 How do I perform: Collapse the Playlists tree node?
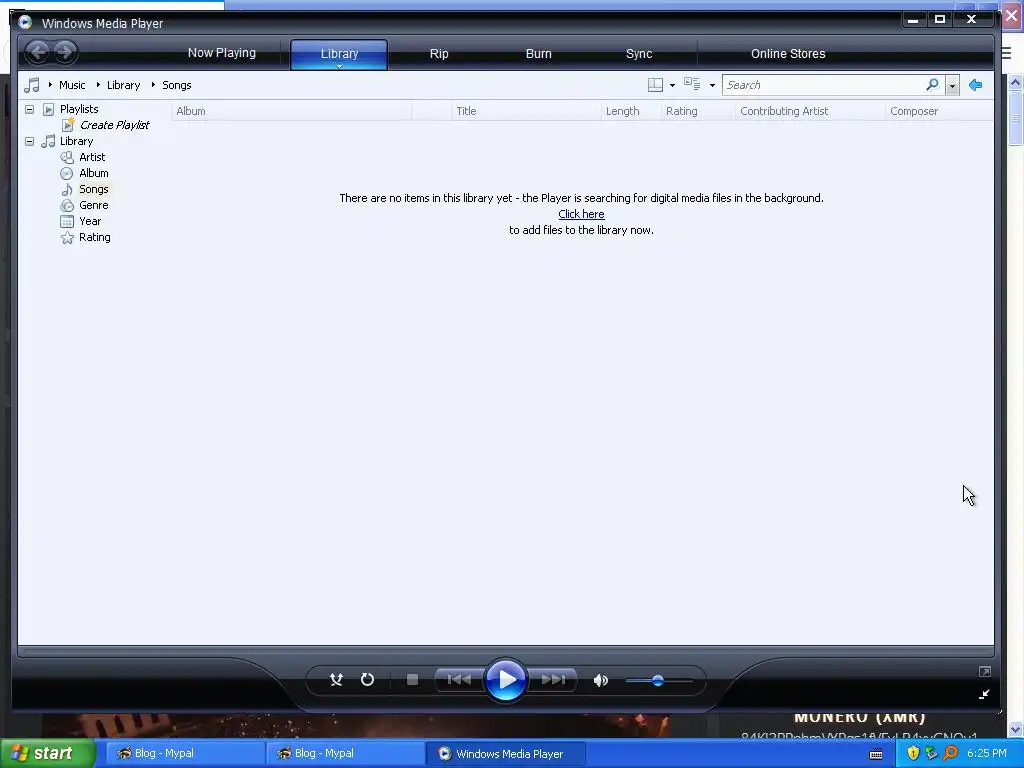click(x=29, y=109)
